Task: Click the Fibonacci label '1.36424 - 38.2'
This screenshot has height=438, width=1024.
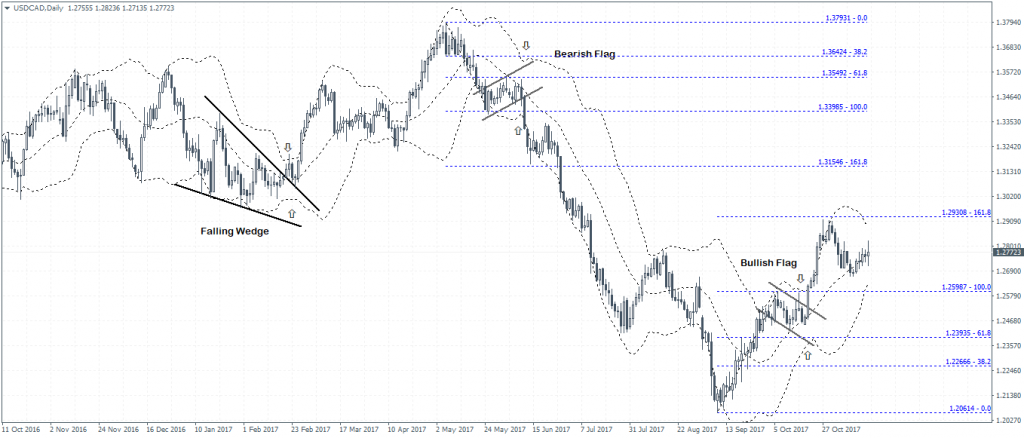Action: (843, 51)
